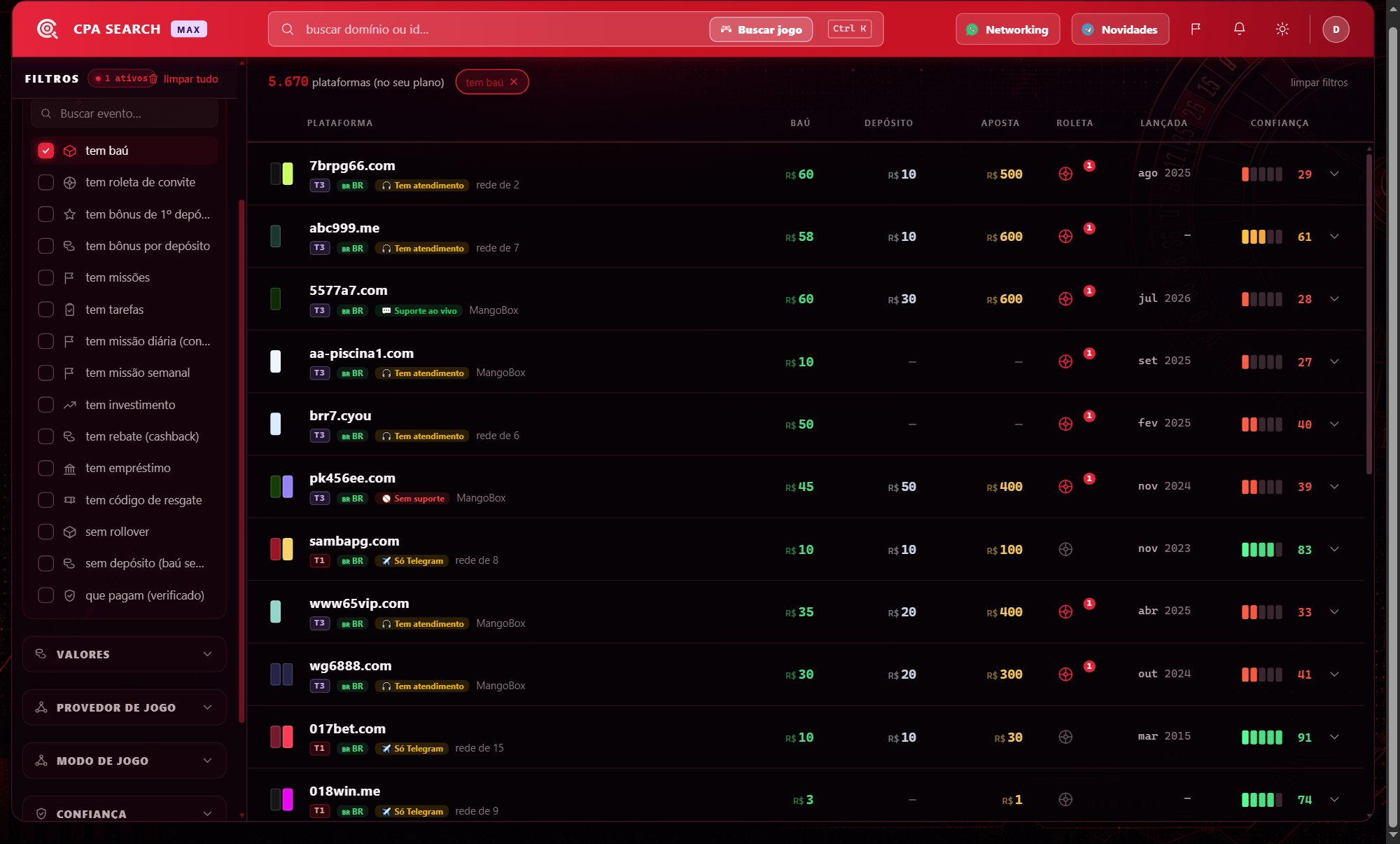This screenshot has height=844, width=1400.
Task: Remove the 'tem baú' filter chip
Action: tap(514, 83)
